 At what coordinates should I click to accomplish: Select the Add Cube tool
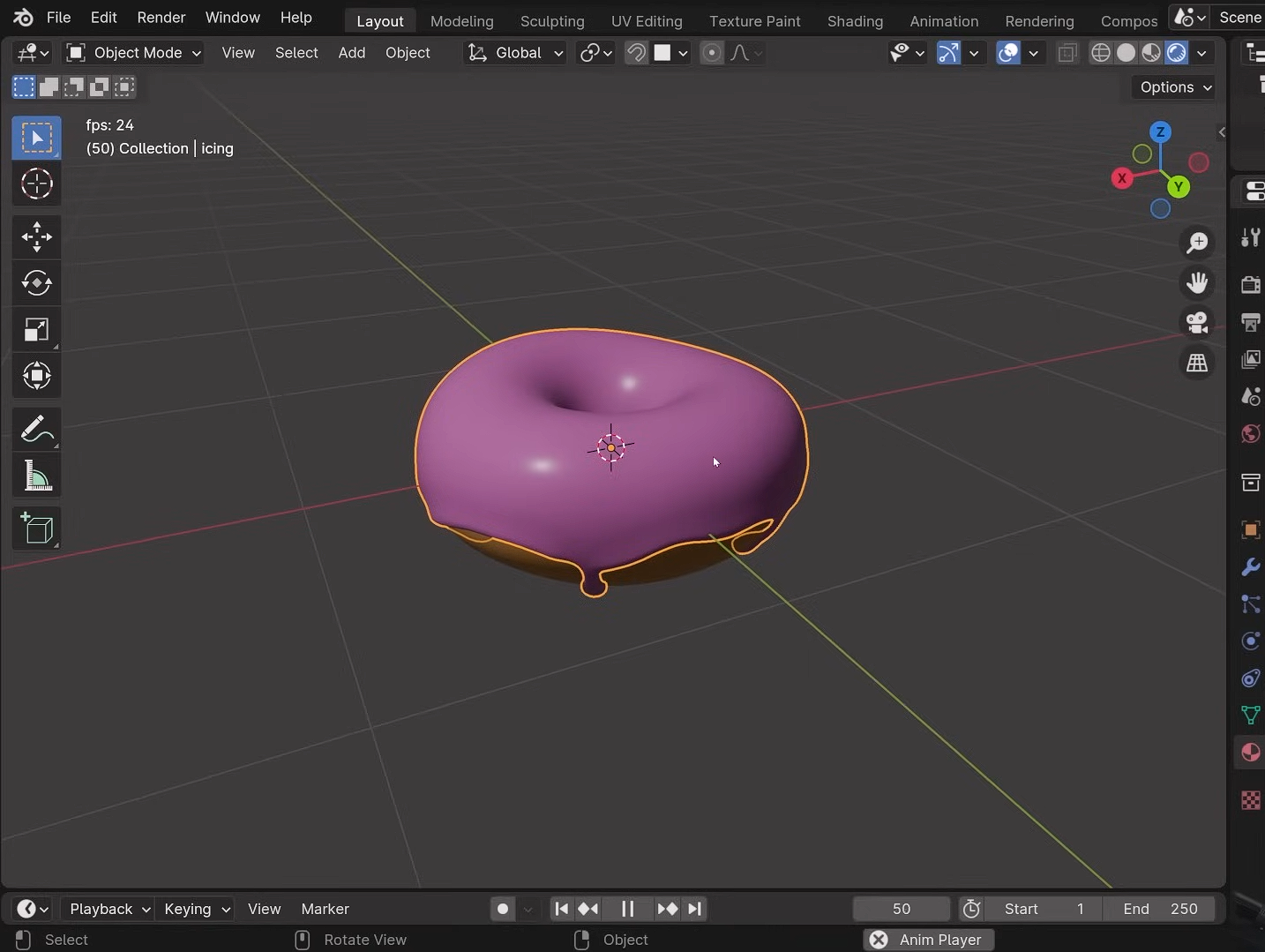coord(36,529)
